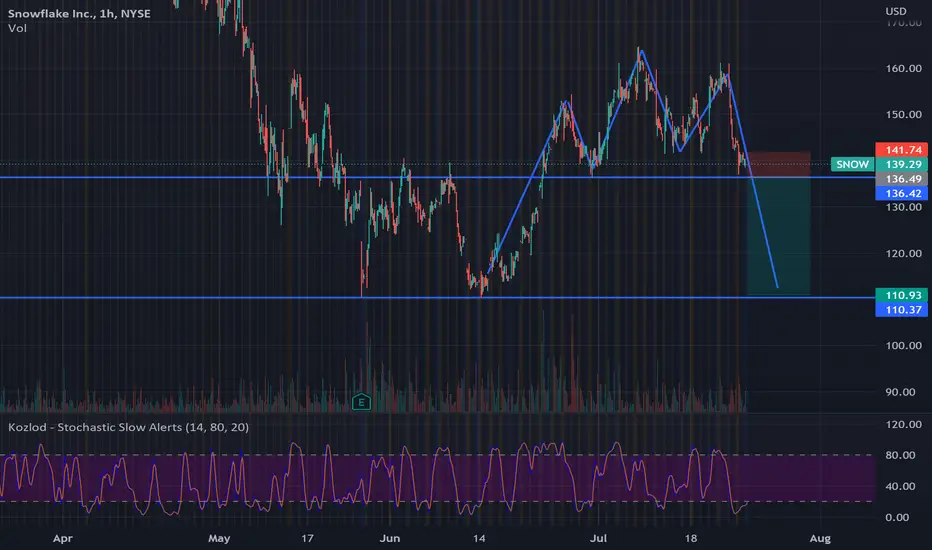Click the red 141.74 price label
932x550 pixels.
[901, 150]
